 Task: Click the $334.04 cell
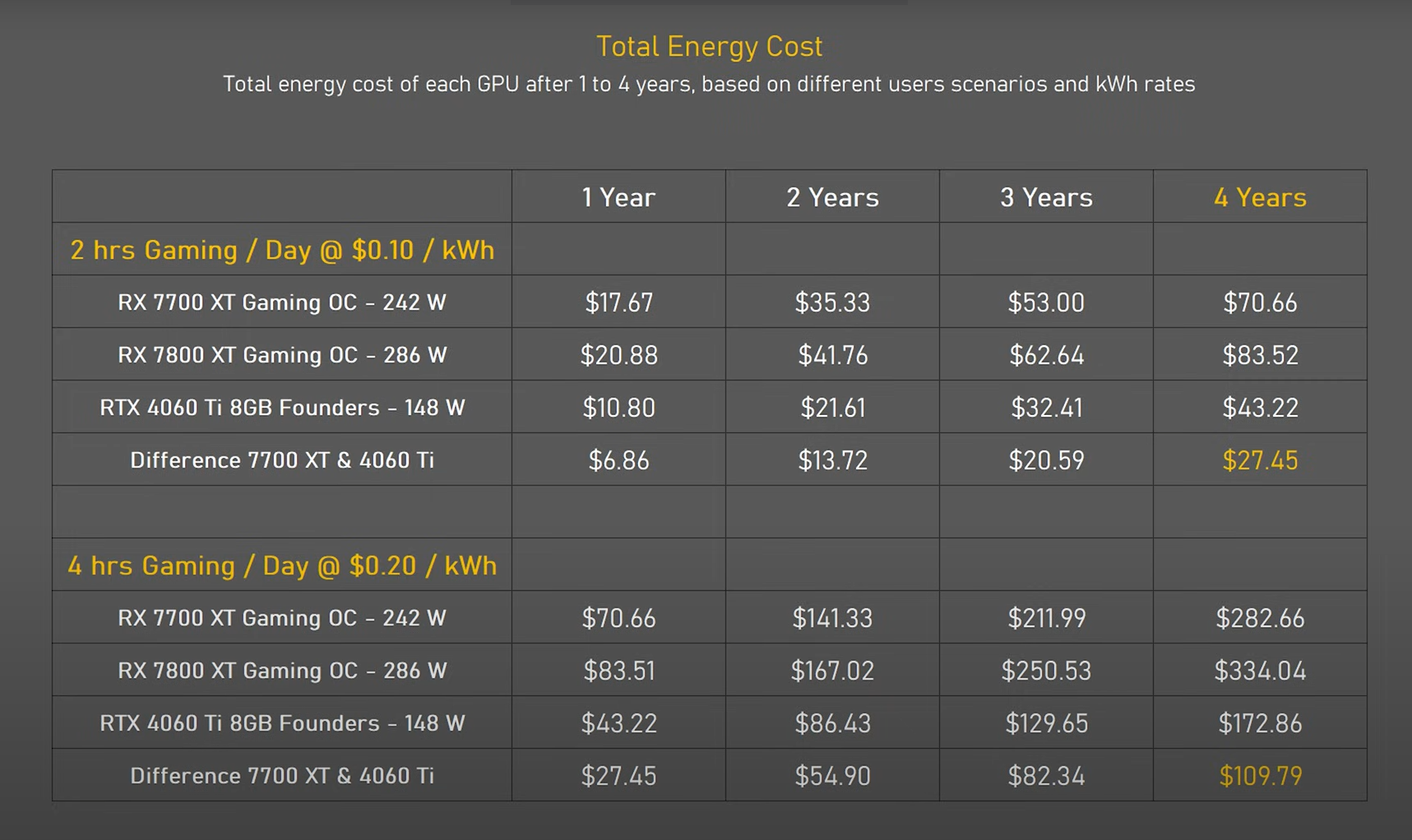click(1260, 671)
